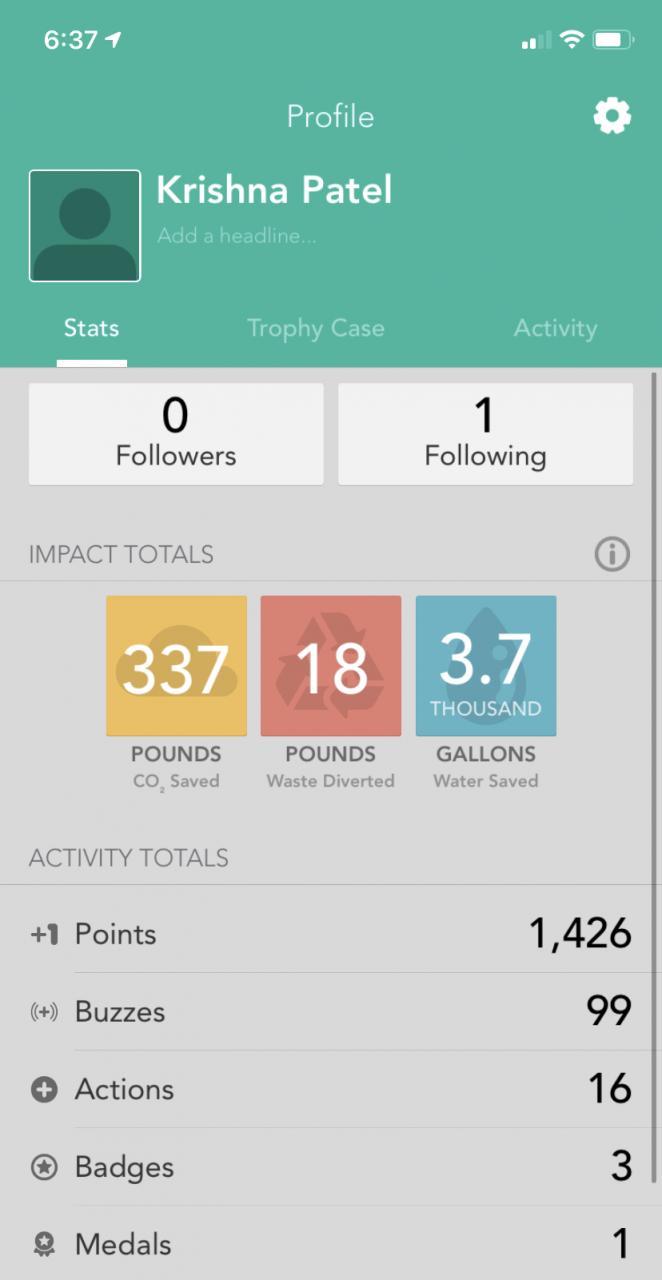The image size is (662, 1280).
Task: Open settings via the gear icon
Action: (612, 117)
